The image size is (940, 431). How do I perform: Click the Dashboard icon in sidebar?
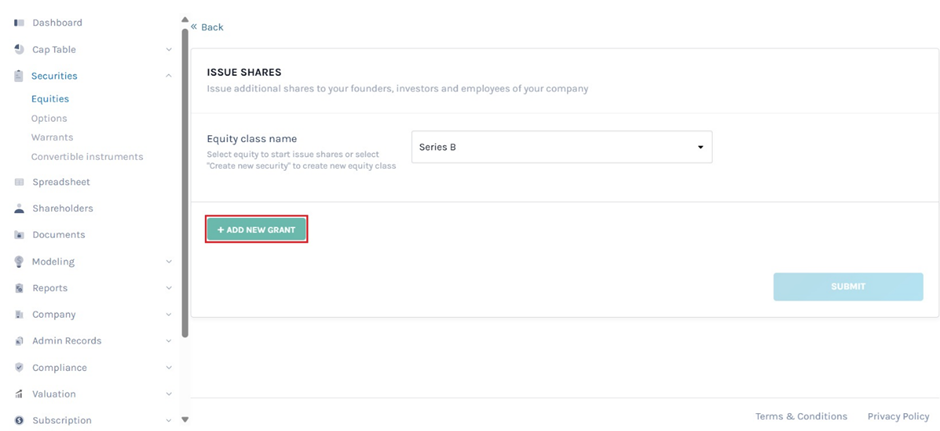[19, 23]
